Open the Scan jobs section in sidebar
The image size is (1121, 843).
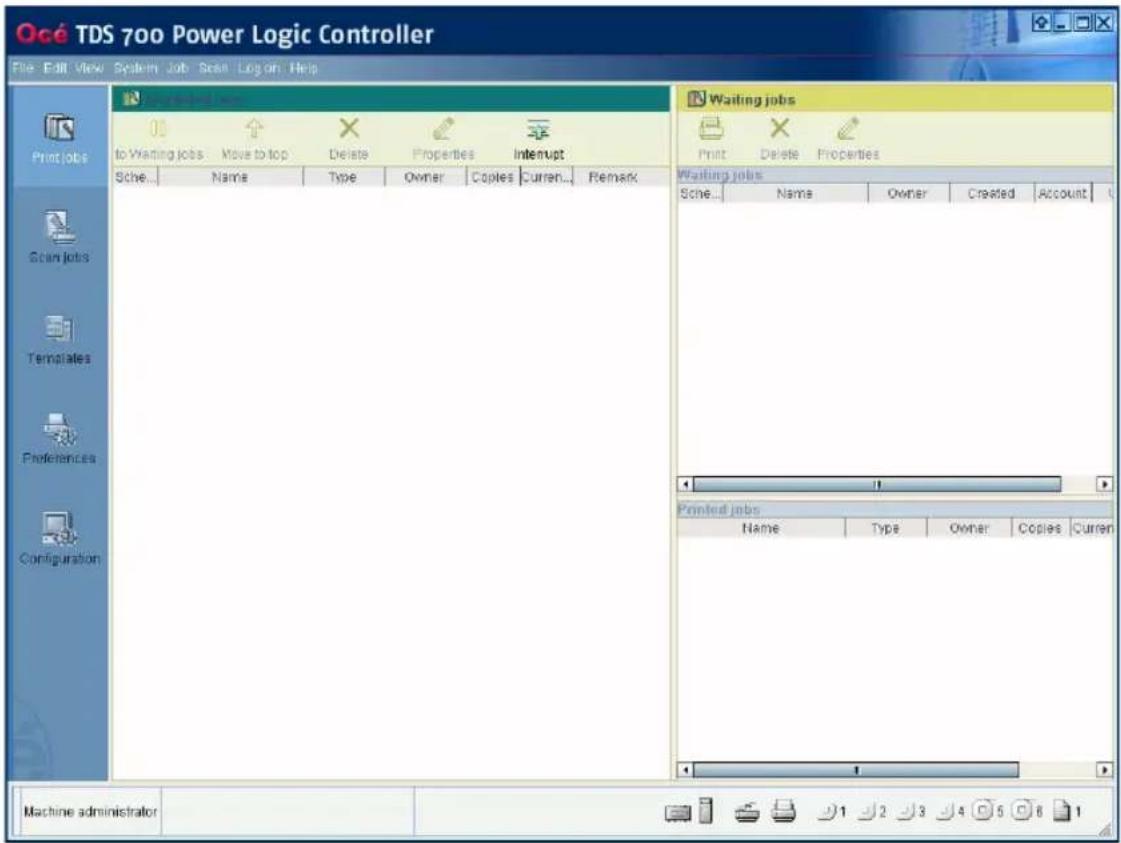(x=59, y=237)
